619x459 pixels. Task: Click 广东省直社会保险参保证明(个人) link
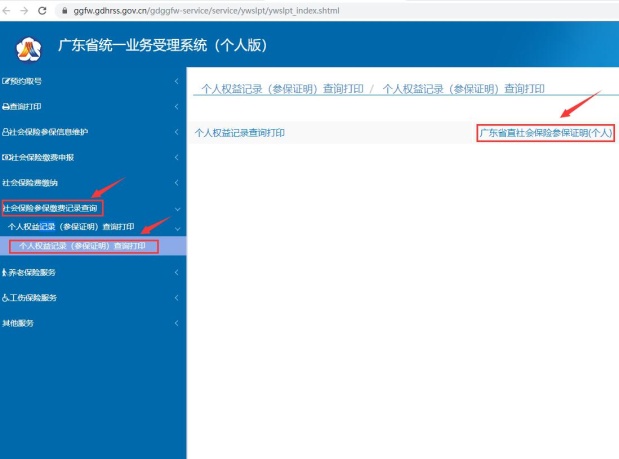pos(545,133)
